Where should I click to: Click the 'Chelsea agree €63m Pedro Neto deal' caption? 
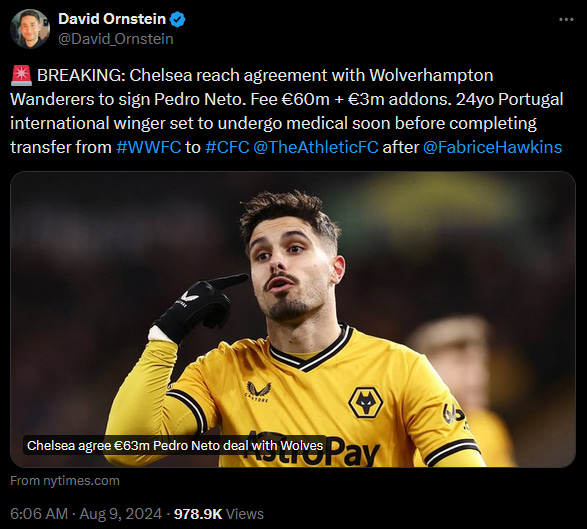tap(175, 446)
